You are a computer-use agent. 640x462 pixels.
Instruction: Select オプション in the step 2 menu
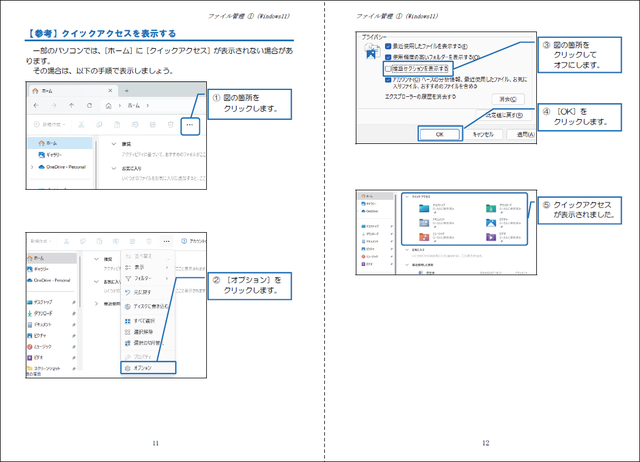tap(148, 368)
